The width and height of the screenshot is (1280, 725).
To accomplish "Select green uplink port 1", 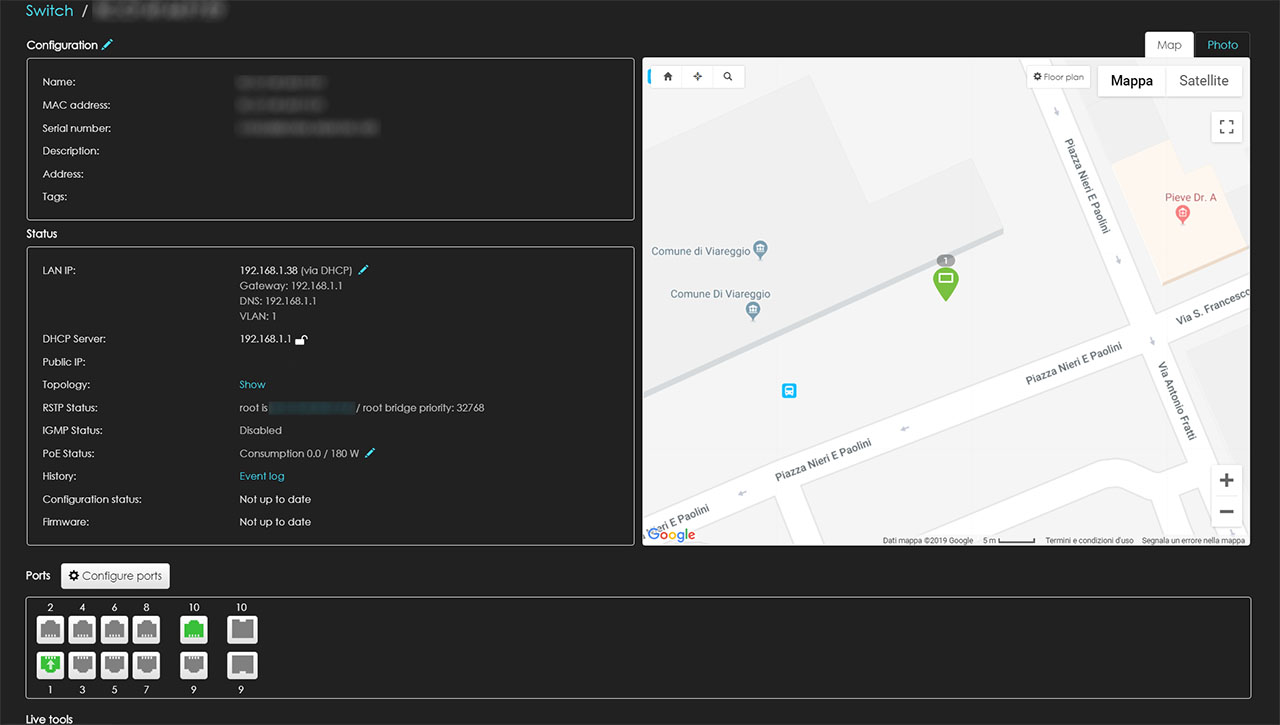I will click(x=50, y=665).
